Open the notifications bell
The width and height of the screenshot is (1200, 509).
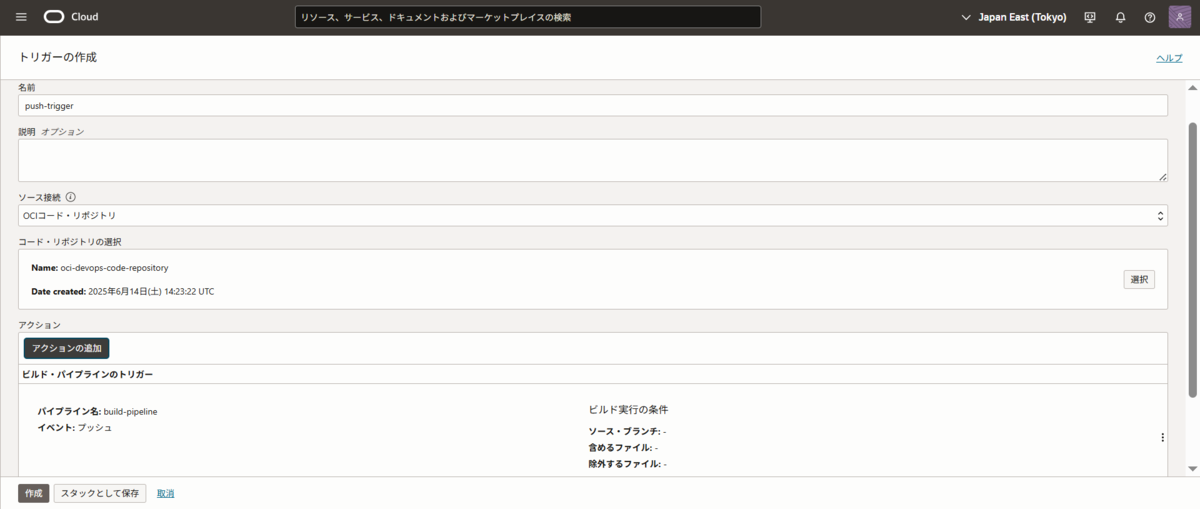click(x=1120, y=17)
